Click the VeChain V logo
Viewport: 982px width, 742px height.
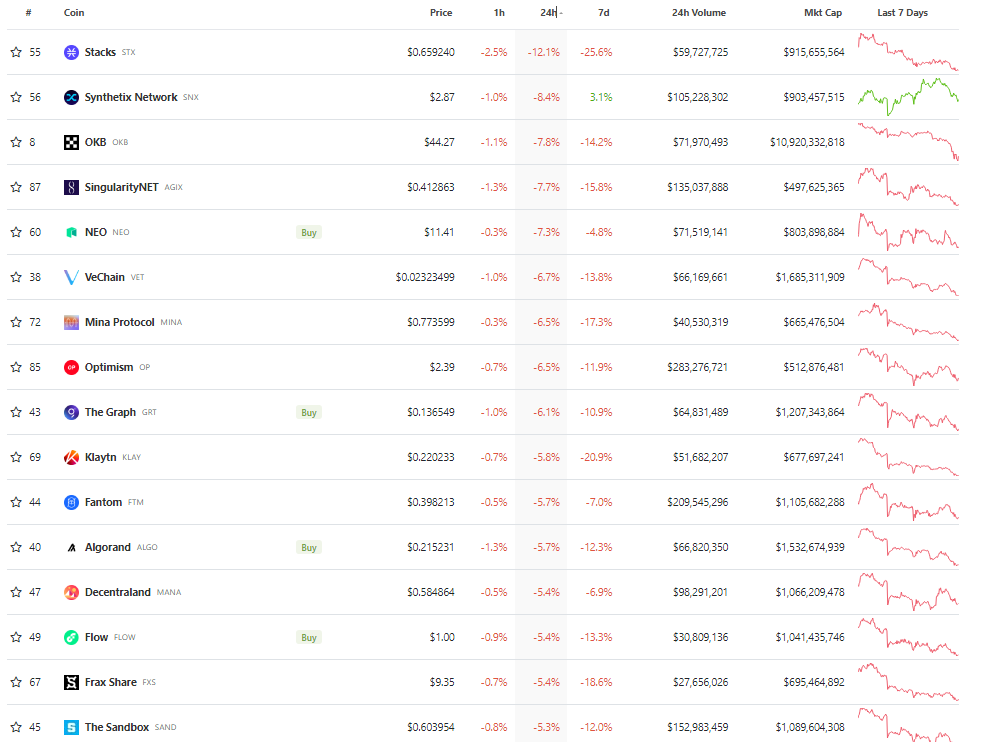(71, 277)
